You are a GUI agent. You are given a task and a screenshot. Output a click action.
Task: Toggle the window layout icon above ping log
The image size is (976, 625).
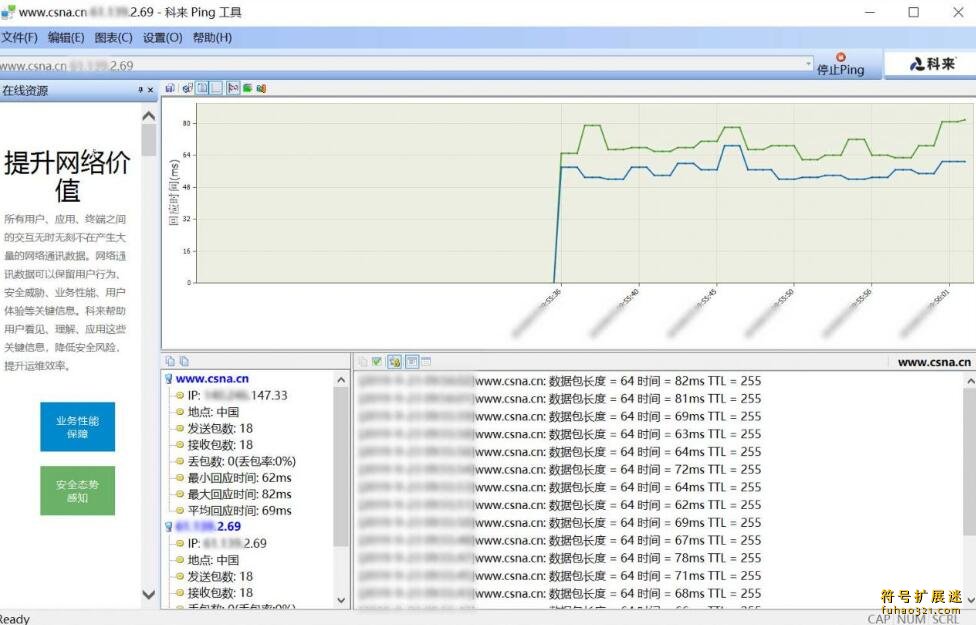coord(411,362)
